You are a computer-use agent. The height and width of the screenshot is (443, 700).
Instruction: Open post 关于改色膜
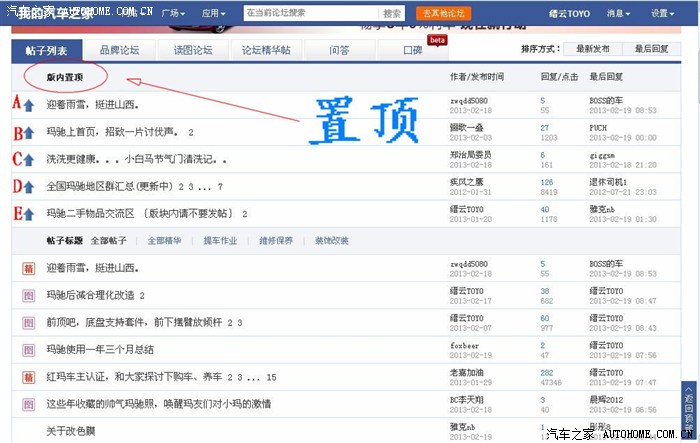[x=71, y=431]
